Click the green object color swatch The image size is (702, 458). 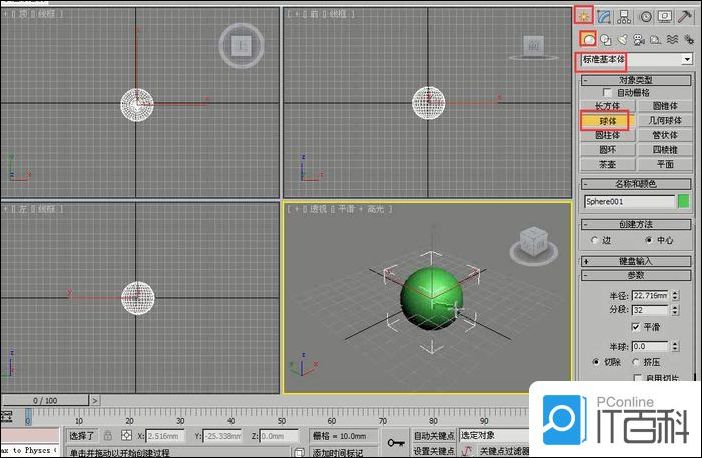(684, 201)
